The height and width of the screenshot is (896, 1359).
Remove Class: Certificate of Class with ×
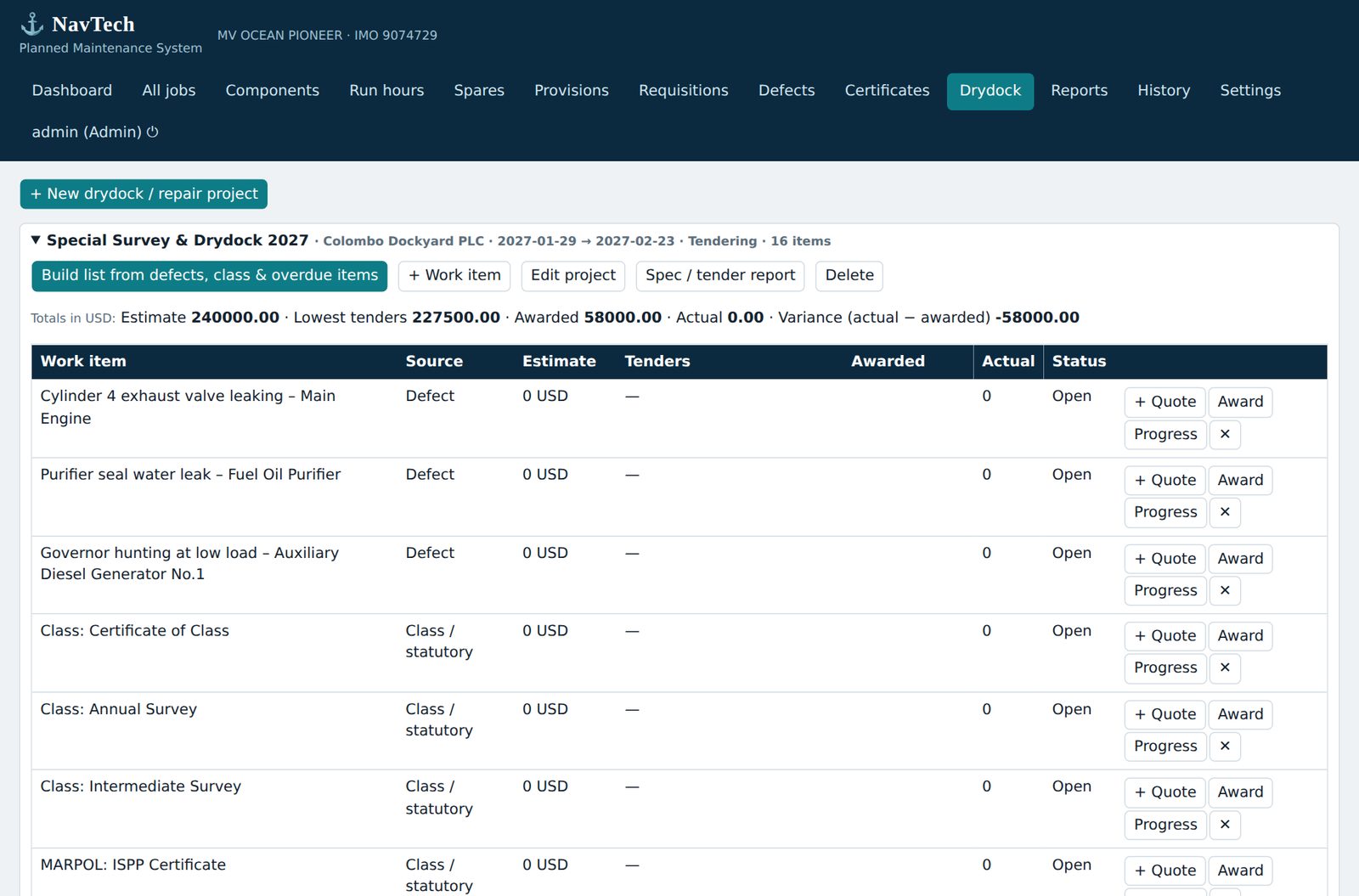point(1225,668)
